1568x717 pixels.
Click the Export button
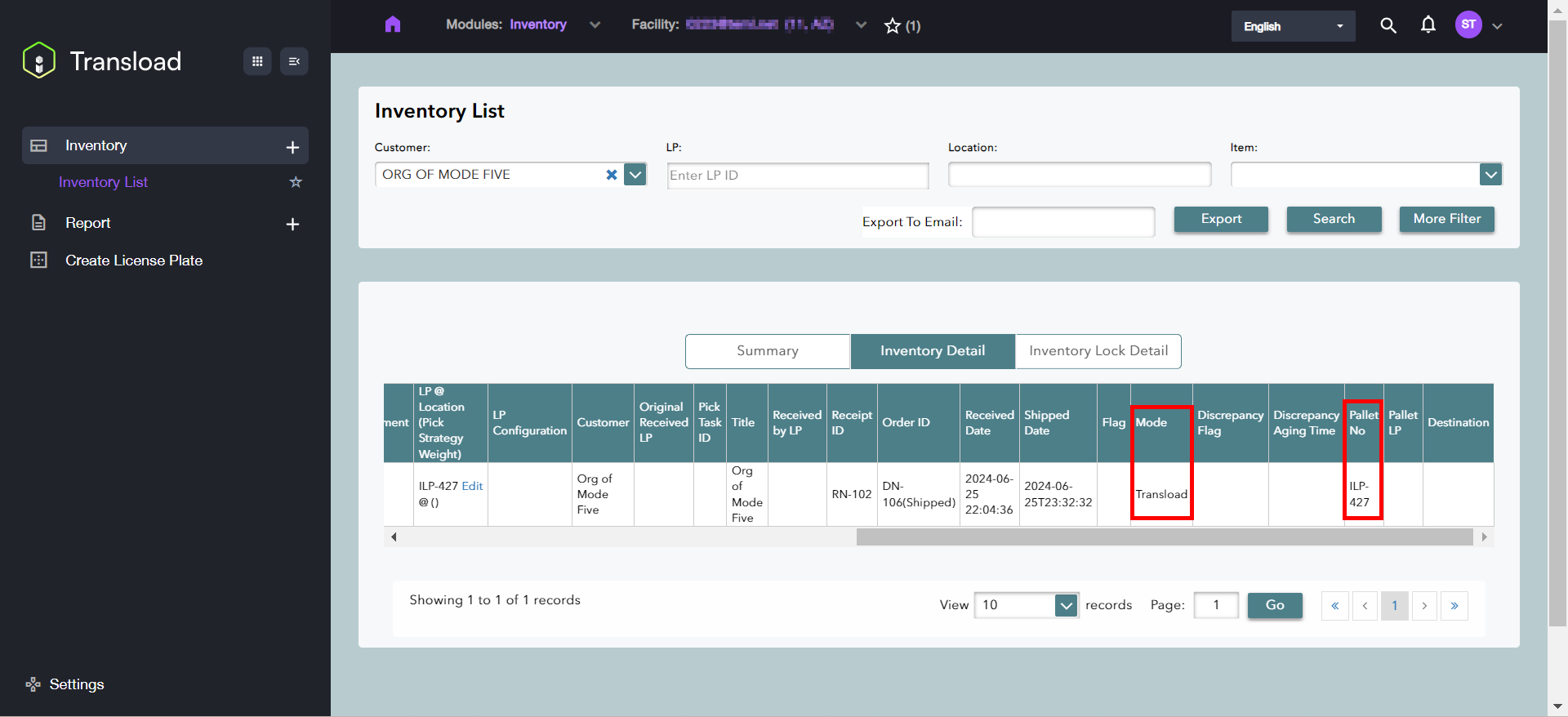point(1221,219)
